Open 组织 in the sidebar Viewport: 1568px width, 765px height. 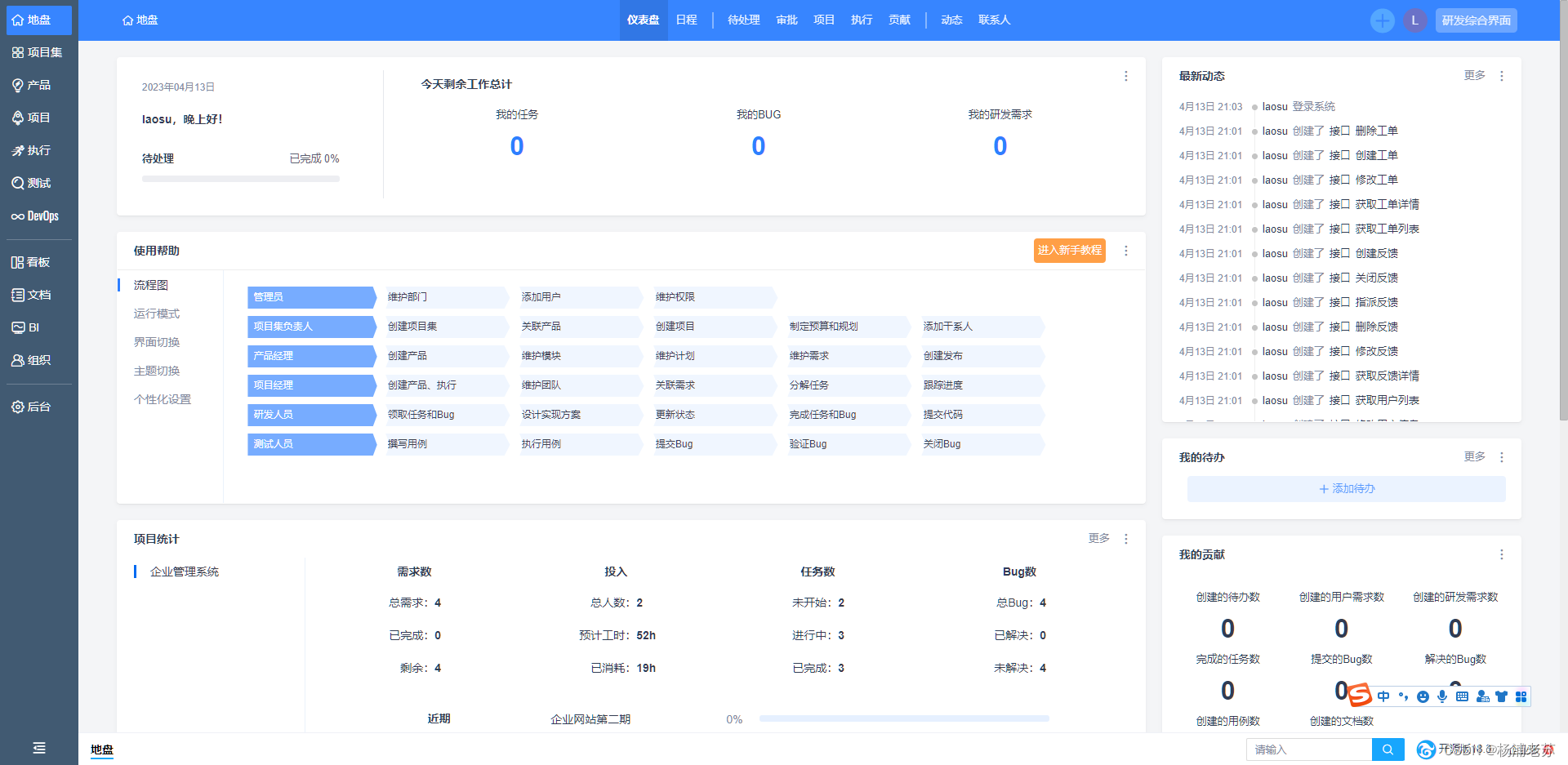(x=38, y=360)
